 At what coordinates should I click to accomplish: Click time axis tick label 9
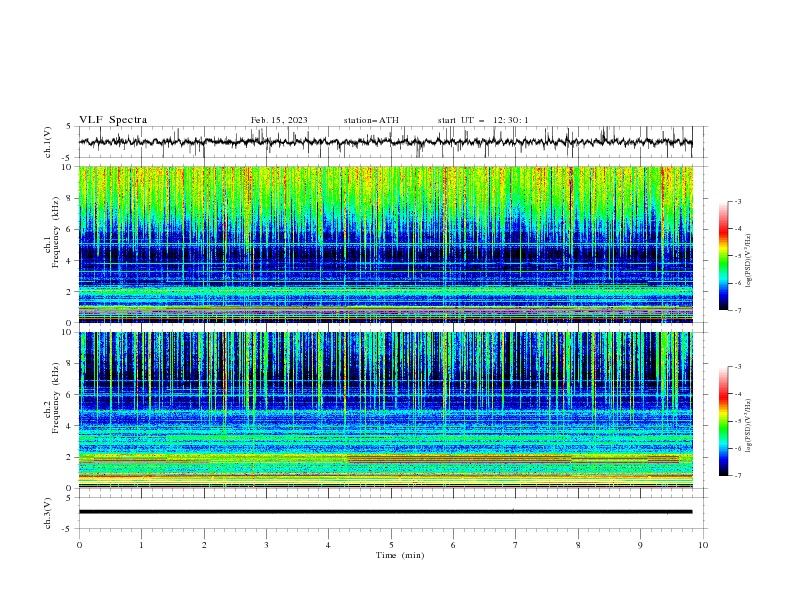click(640, 545)
